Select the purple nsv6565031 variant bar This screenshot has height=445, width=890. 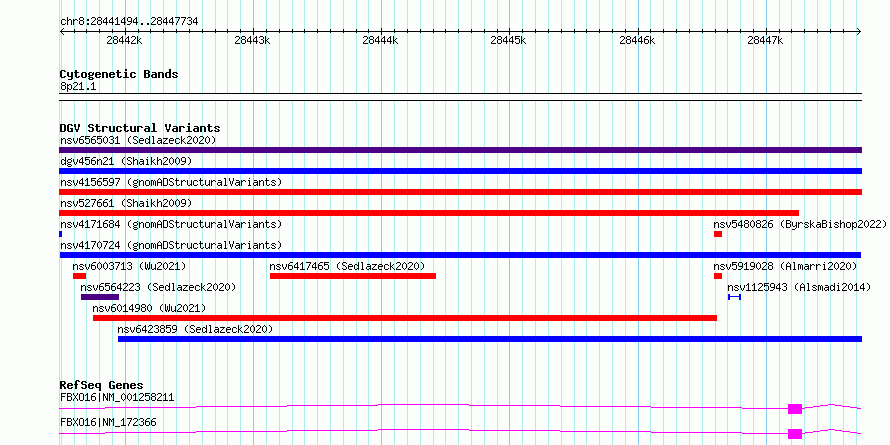click(x=460, y=150)
